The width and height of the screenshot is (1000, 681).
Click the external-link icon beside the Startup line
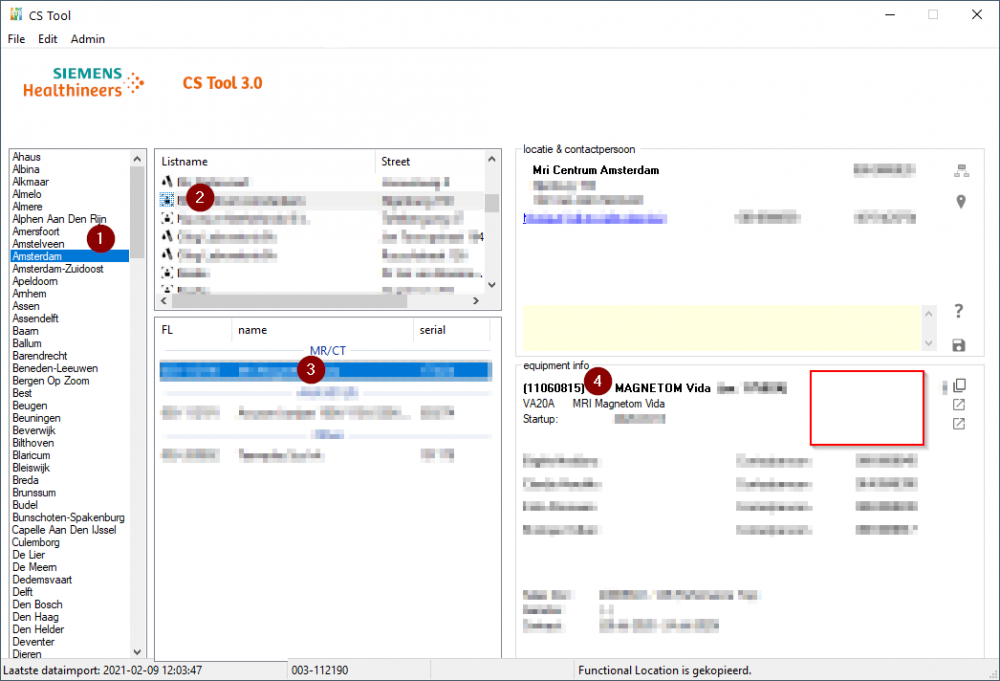click(959, 423)
